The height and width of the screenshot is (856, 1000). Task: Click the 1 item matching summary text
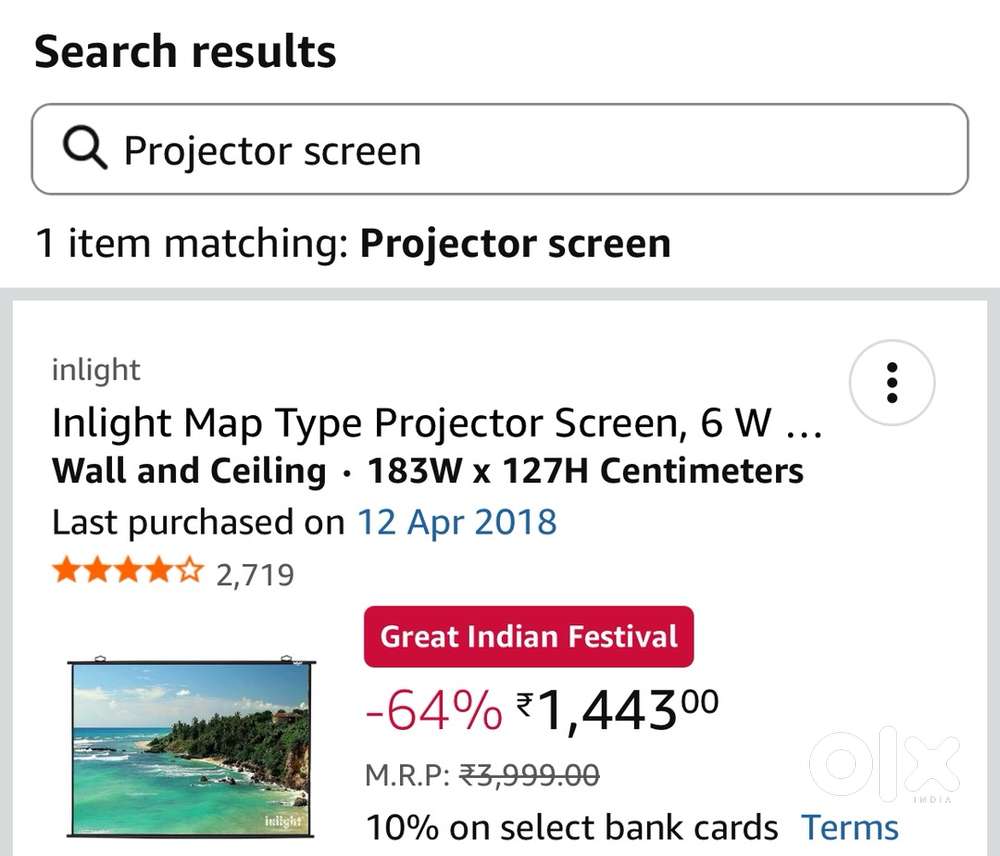point(353,243)
